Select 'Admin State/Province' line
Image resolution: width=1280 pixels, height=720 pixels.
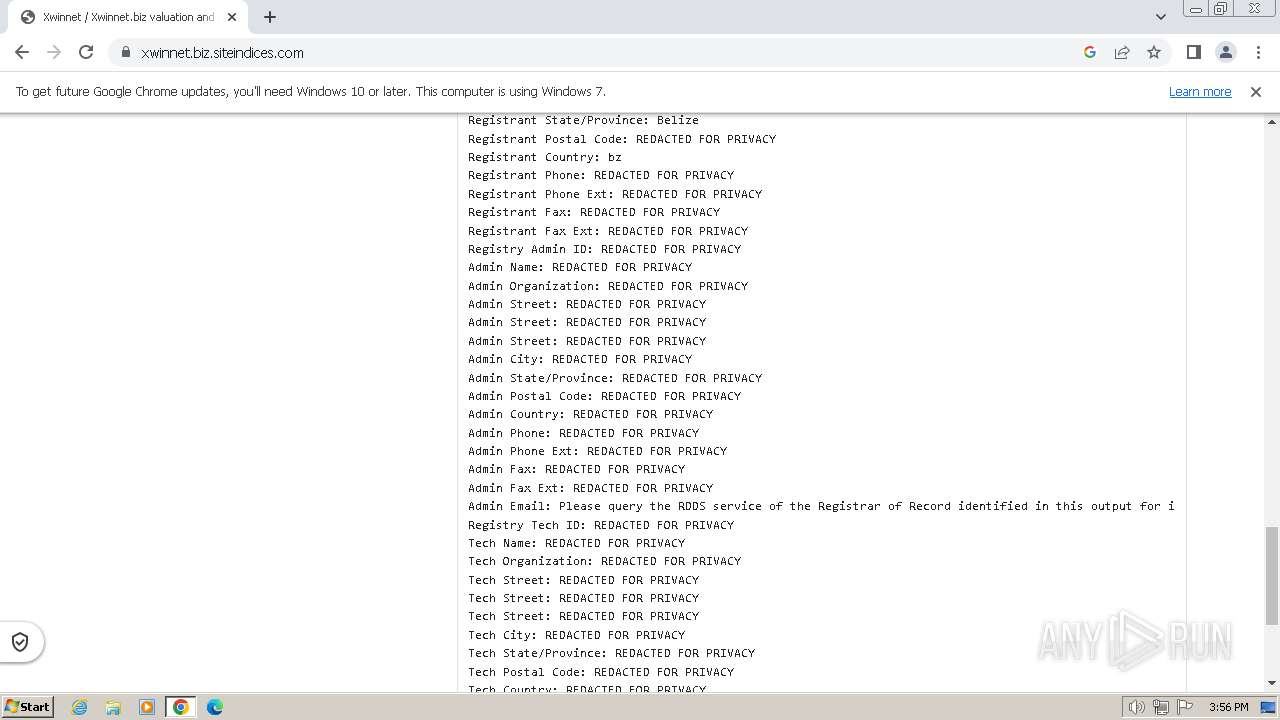coord(615,378)
